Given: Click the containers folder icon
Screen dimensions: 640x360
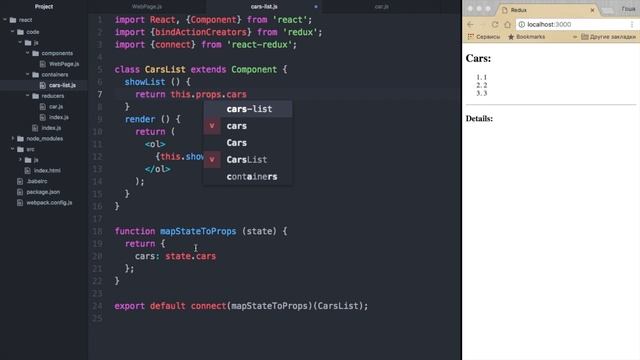Looking at the screenshot, I should [36, 75].
